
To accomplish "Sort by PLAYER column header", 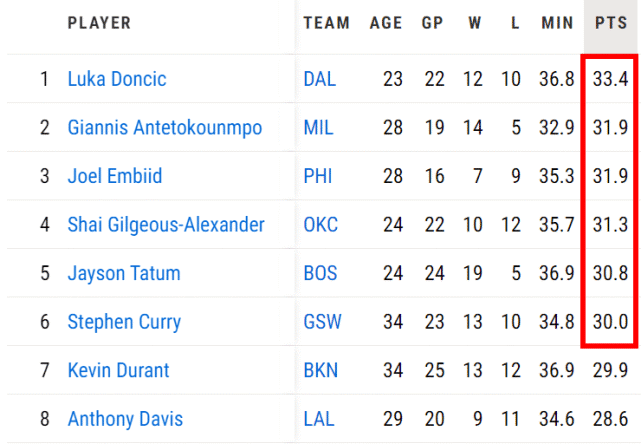I will point(99,23).
